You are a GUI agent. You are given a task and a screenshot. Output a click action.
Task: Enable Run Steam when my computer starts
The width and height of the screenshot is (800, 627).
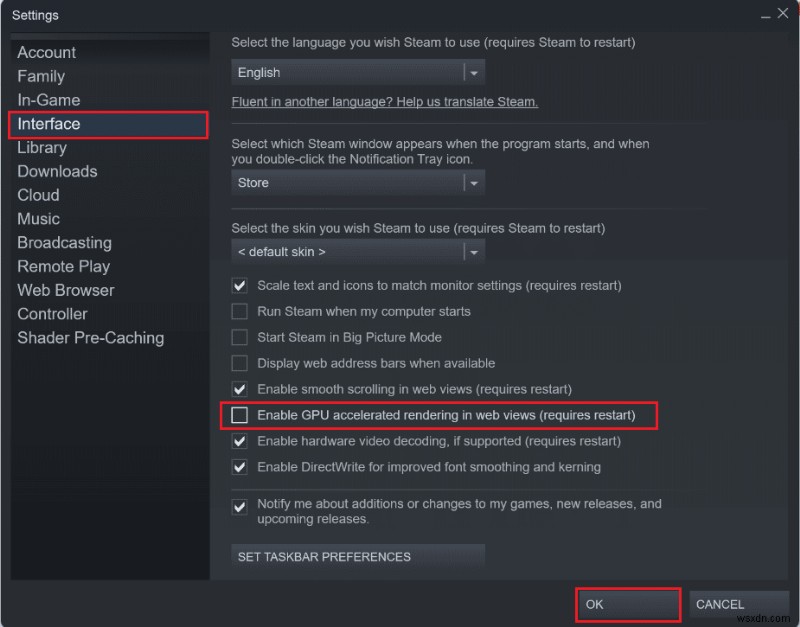tap(240, 311)
